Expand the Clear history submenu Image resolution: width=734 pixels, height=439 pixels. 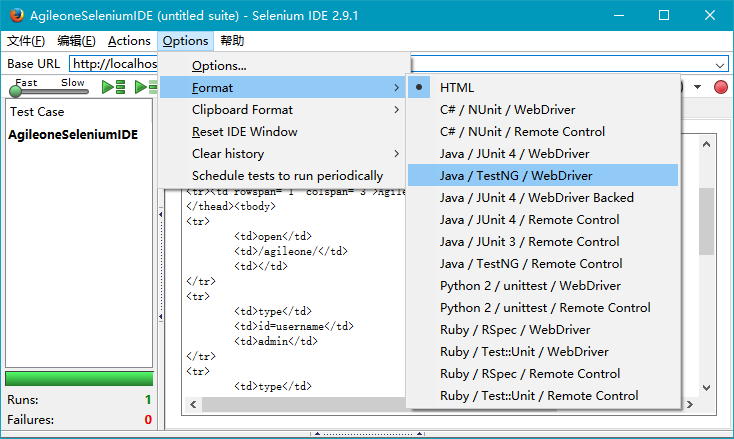pos(396,154)
